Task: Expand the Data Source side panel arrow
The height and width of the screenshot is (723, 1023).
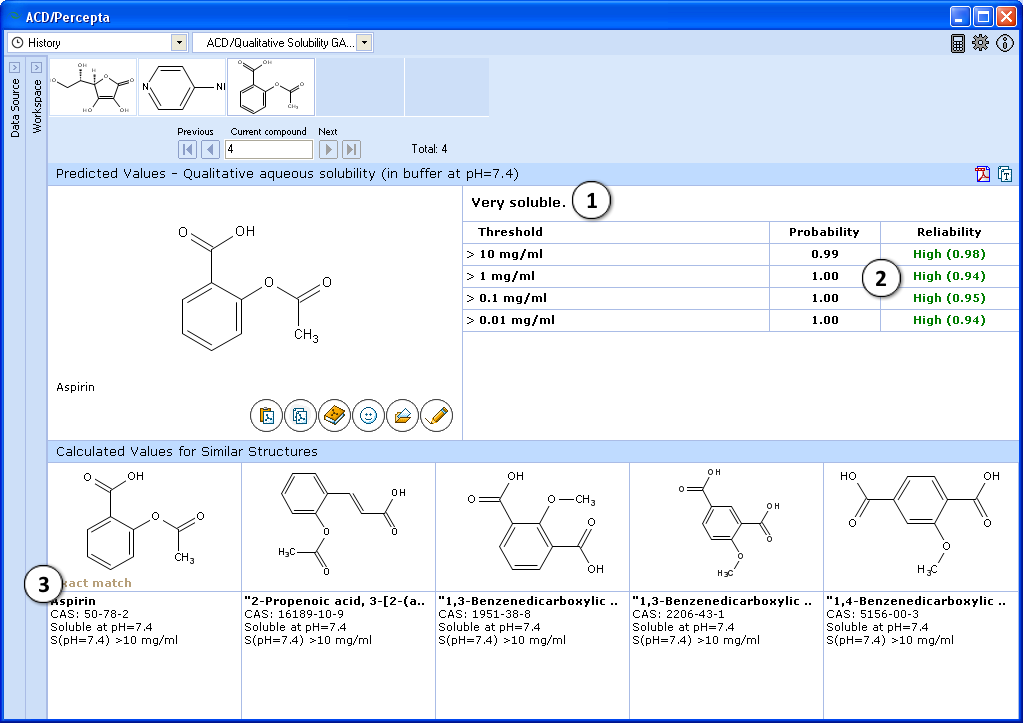Action: (x=15, y=67)
